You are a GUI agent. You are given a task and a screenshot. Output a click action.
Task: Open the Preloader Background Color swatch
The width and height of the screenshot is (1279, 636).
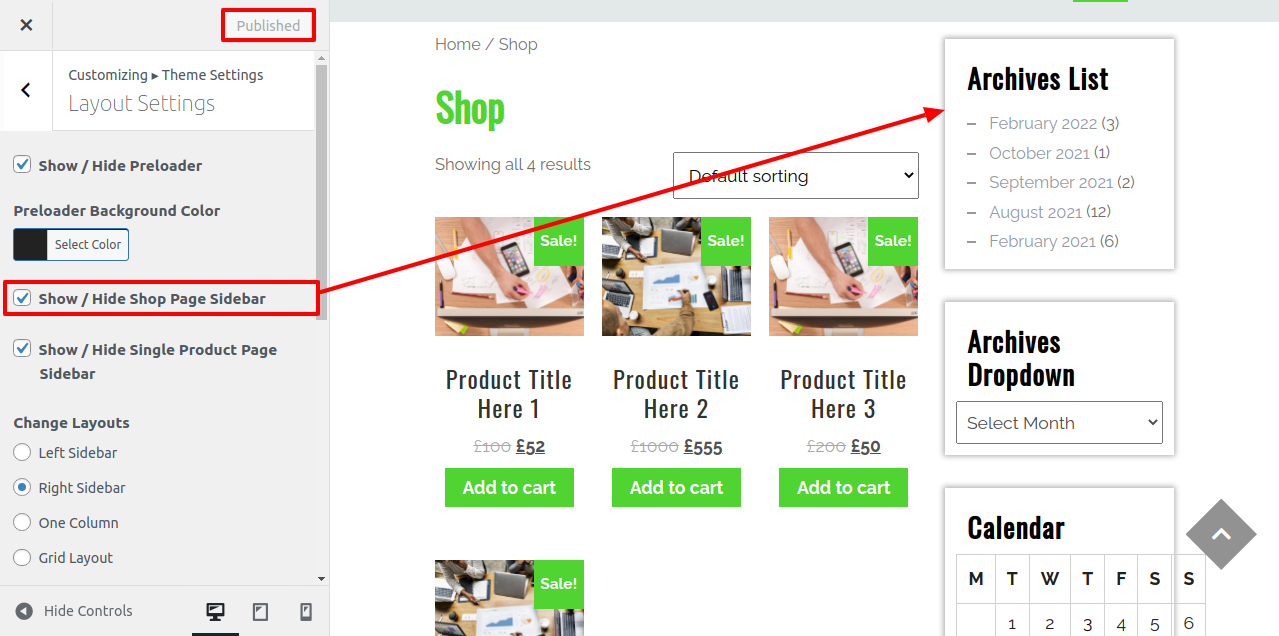click(x=30, y=244)
